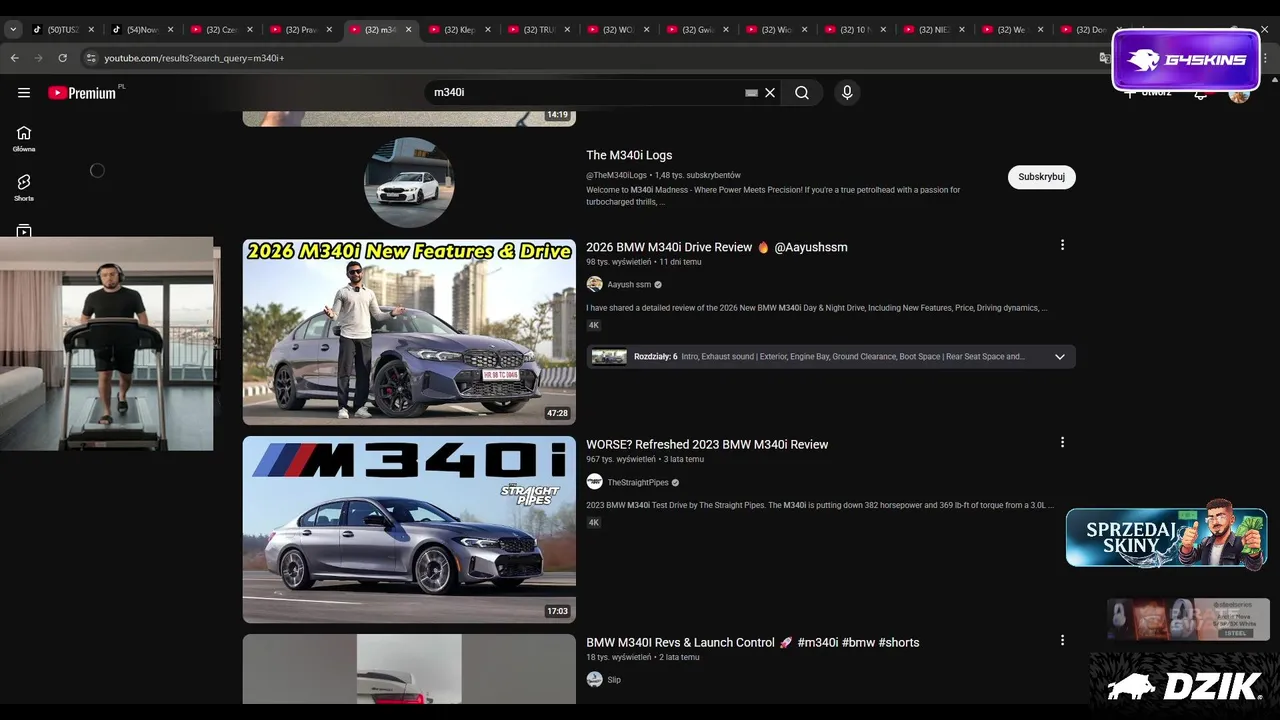Open more options for BMW M340I Revs video
Screen dimensions: 1280x720
pos(1062,640)
